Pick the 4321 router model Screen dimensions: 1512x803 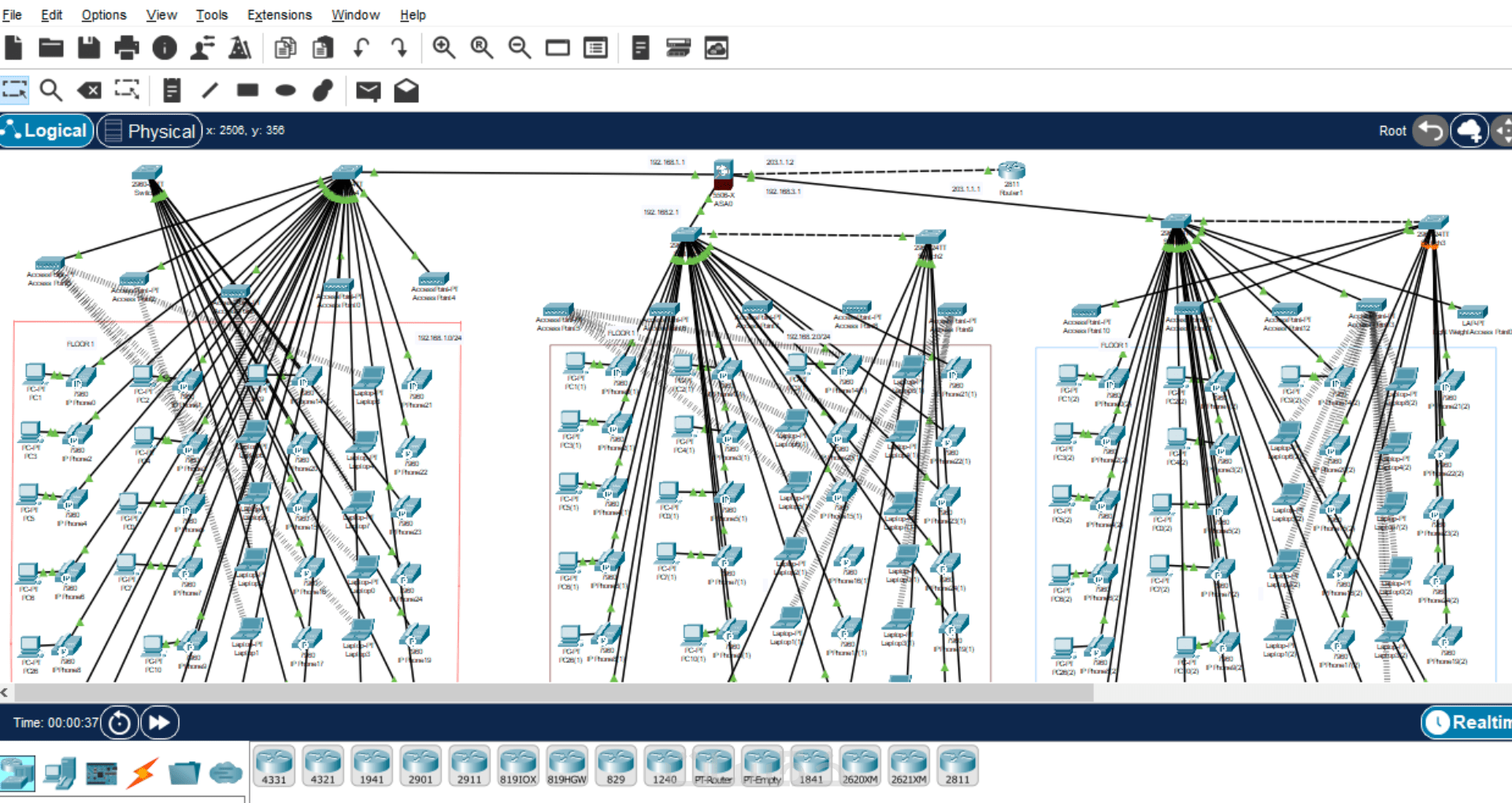pyautogui.click(x=323, y=766)
